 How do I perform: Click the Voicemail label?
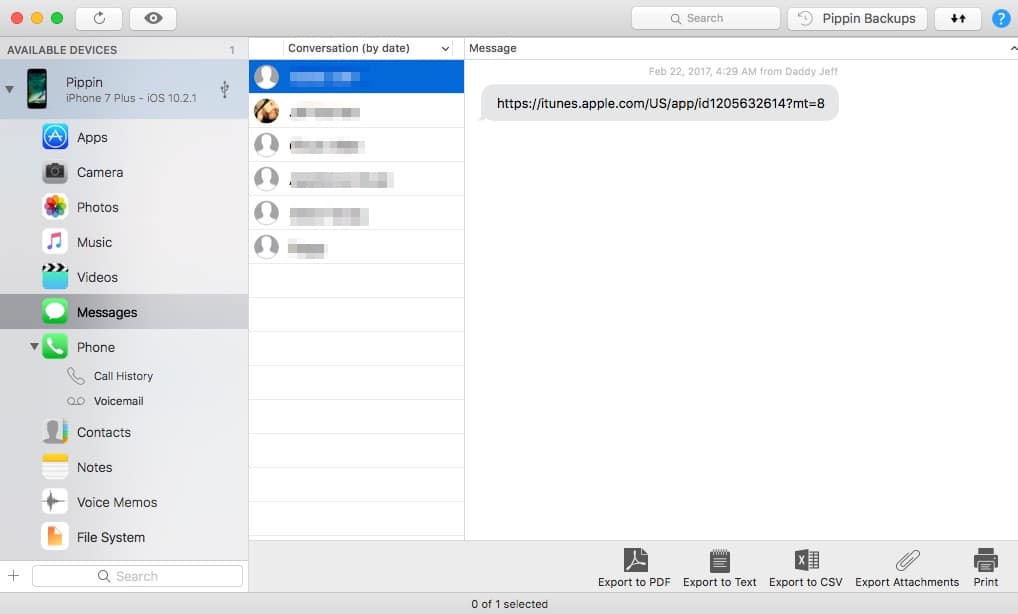tap(118, 401)
